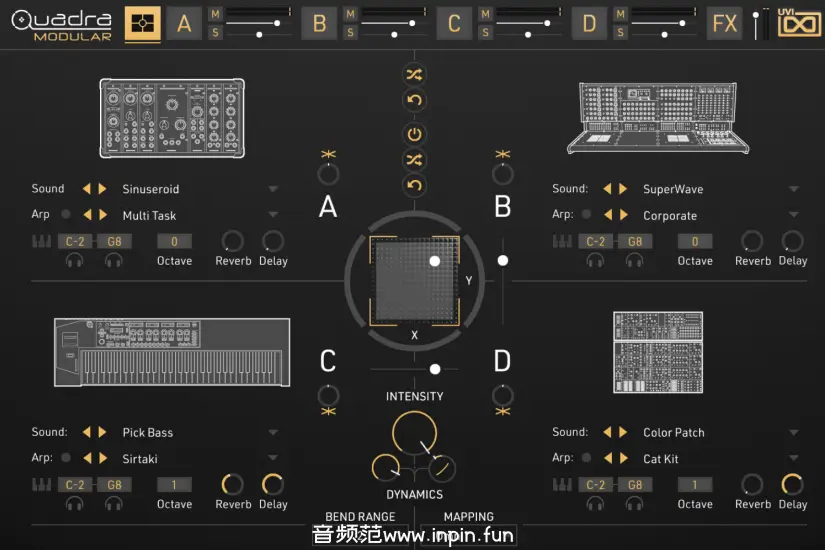This screenshot has width=825, height=550.
Task: Click the top shuffle randomize icon
Action: [414, 75]
